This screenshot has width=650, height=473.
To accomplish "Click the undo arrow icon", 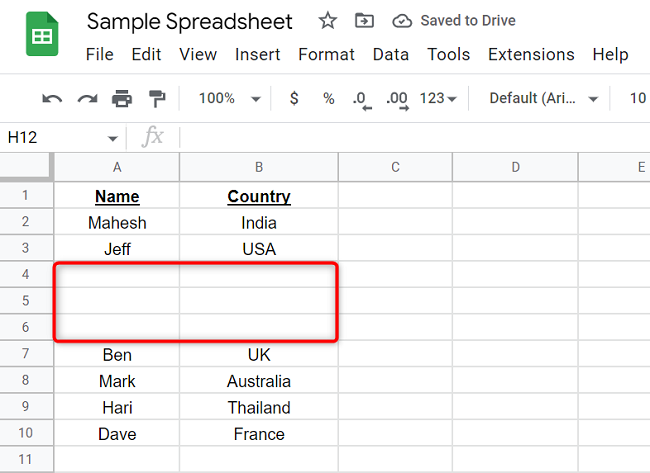I will (52, 98).
